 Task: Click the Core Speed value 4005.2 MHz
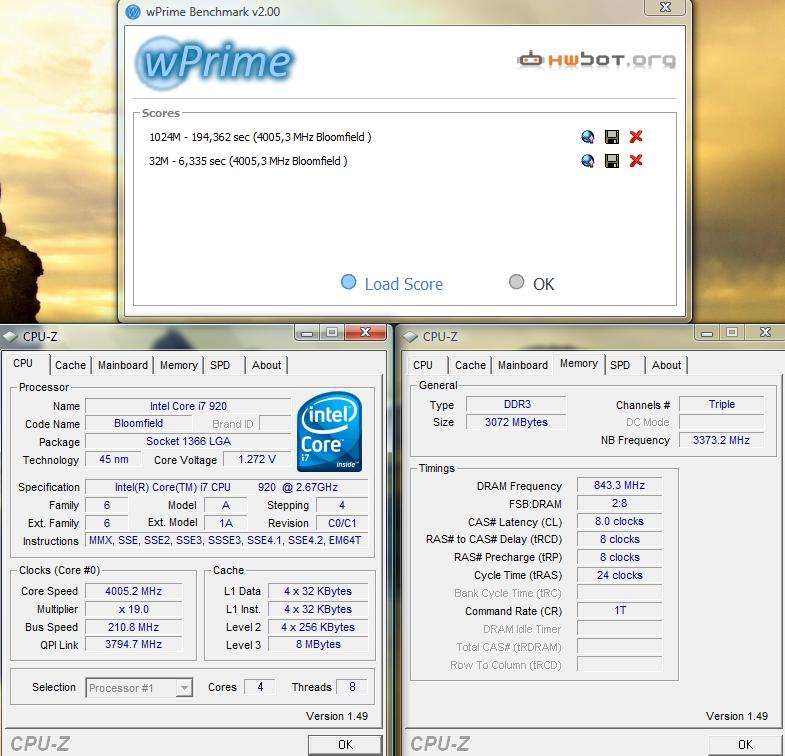tap(134, 591)
